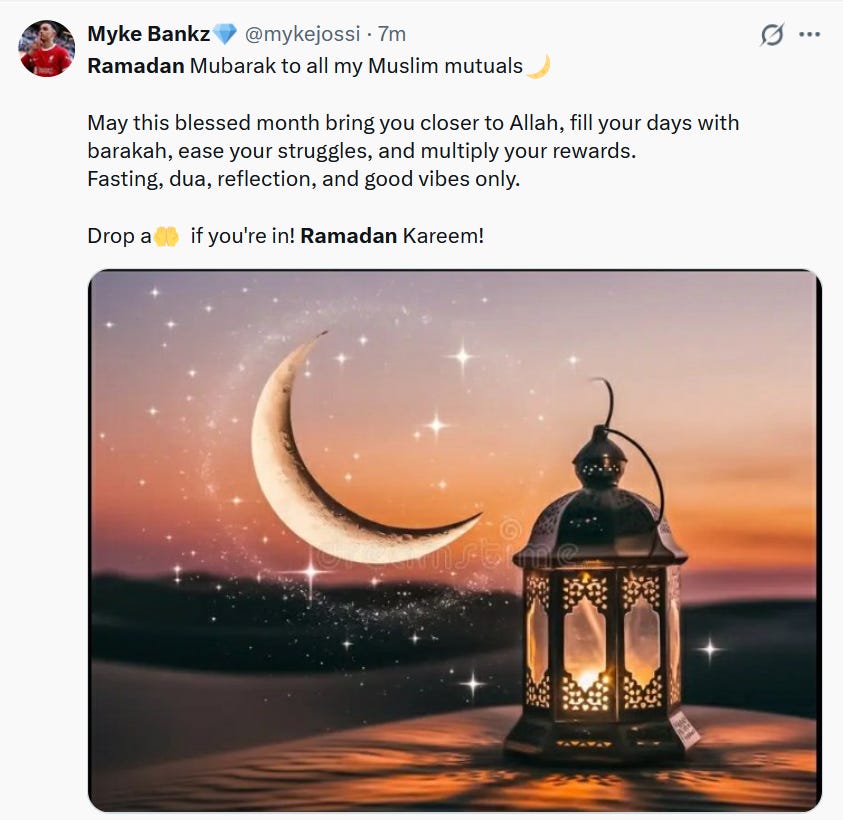Image resolution: width=843 pixels, height=820 pixels.
Task: Click the blue diamond badge beside Myke Bankz
Action: click(225, 34)
